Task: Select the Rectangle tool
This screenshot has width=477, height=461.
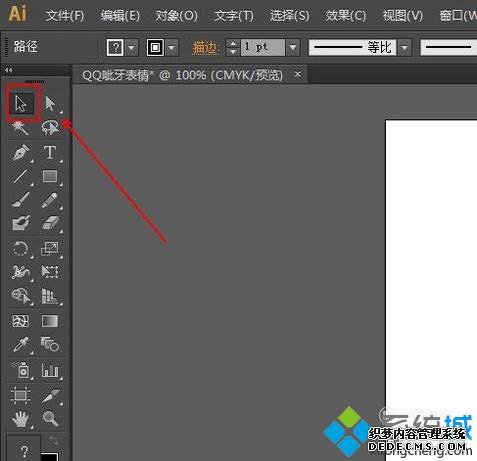Action: click(x=50, y=176)
